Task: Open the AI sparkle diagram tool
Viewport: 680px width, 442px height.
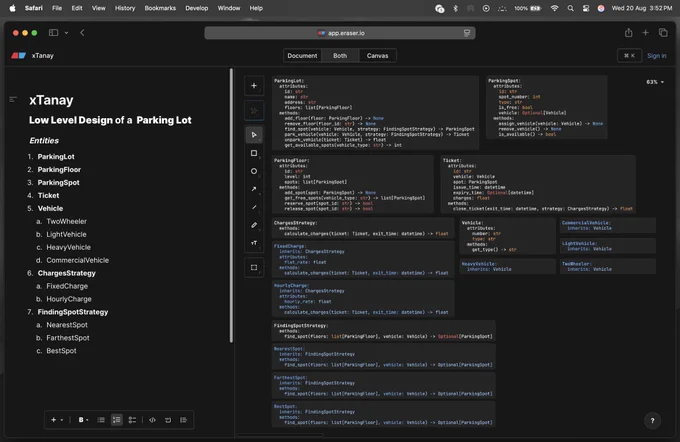Action: (254, 111)
